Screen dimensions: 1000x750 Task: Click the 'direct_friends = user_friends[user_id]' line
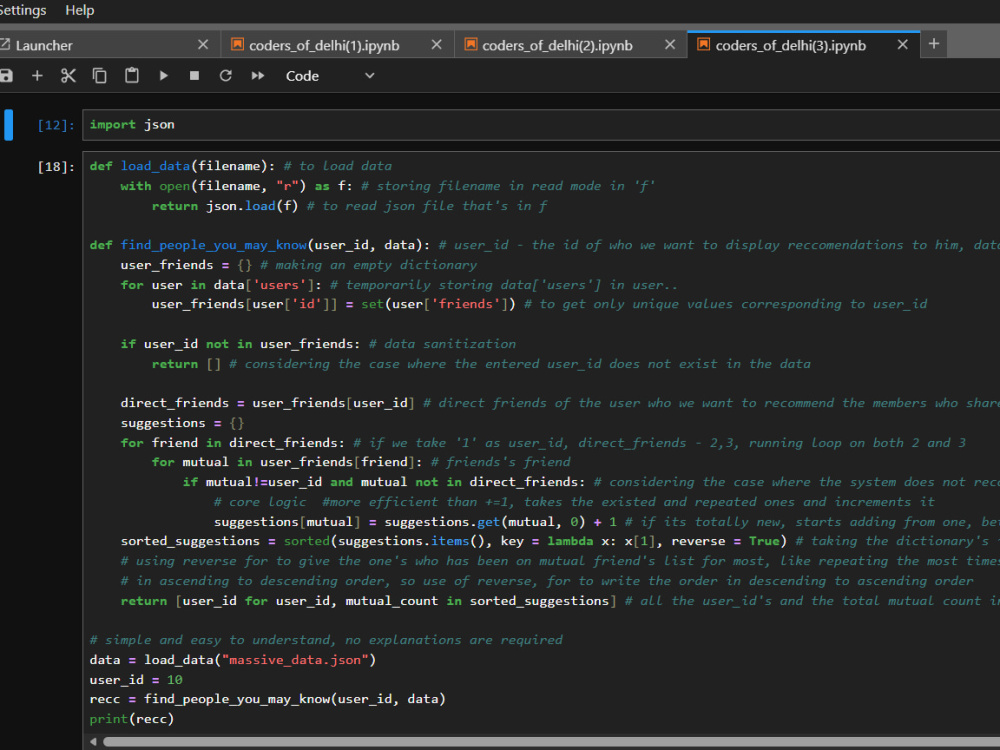coord(267,403)
